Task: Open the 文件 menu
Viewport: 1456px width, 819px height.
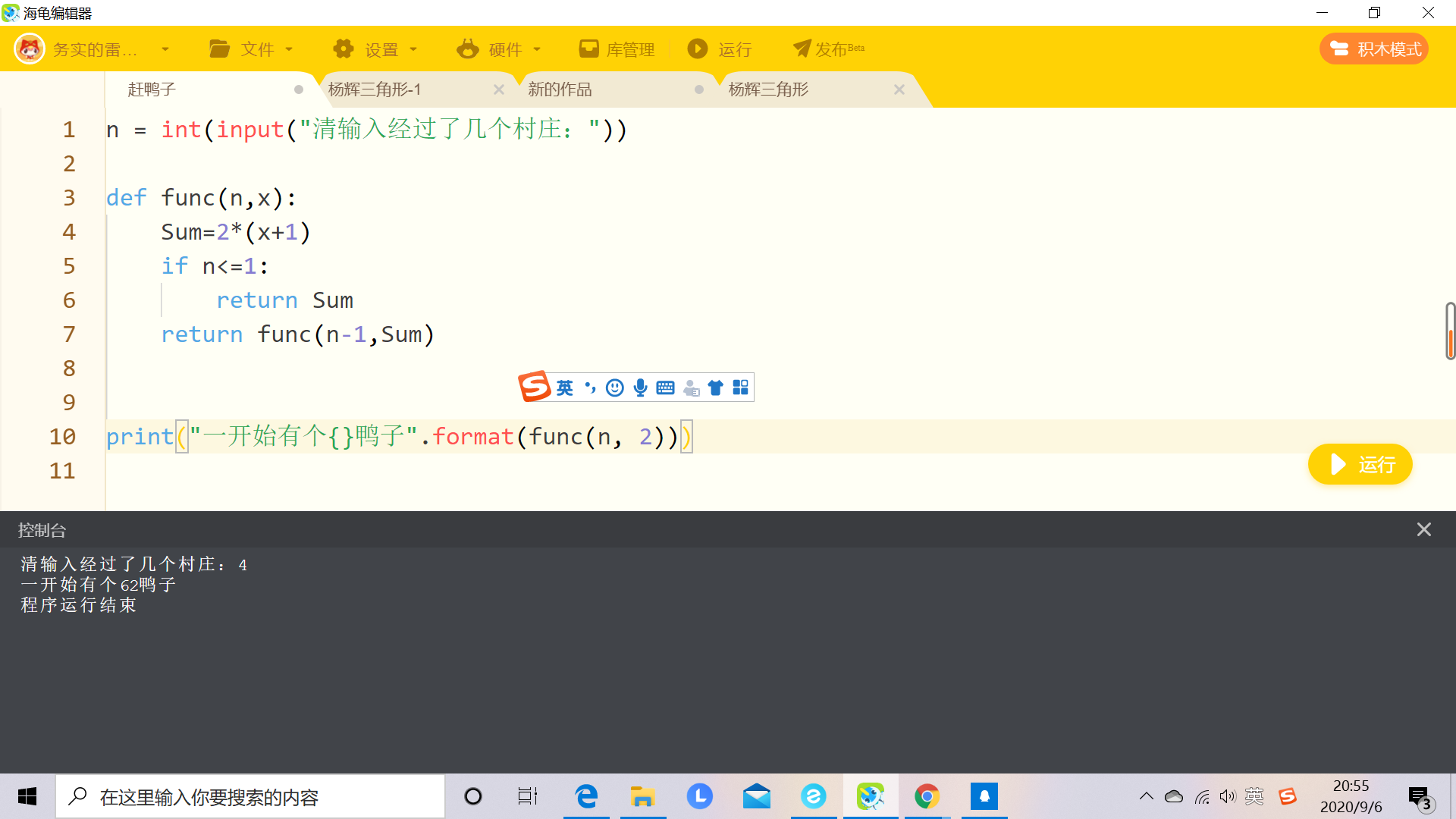Action: coord(251,49)
